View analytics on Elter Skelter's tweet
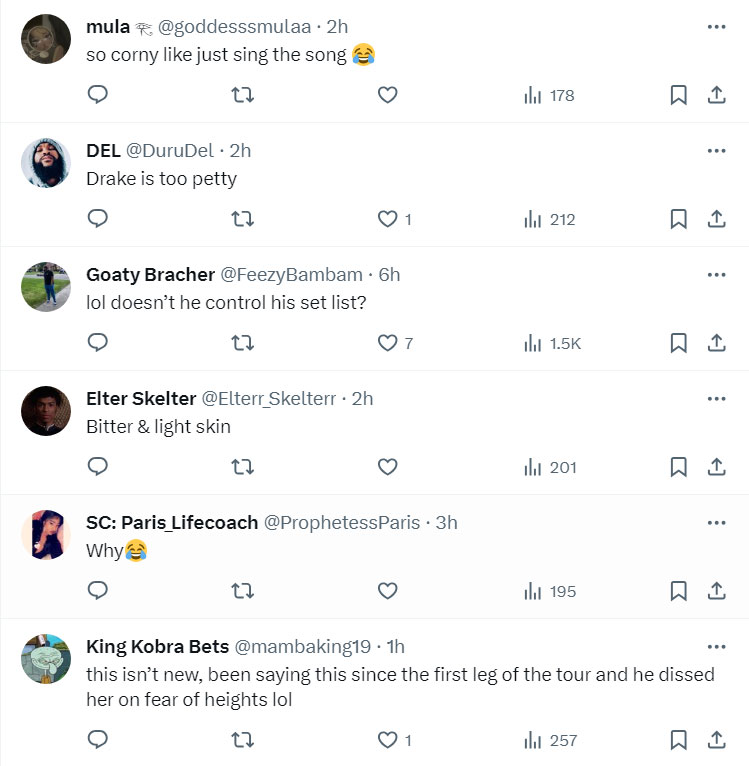This screenshot has width=749, height=766. click(550, 467)
